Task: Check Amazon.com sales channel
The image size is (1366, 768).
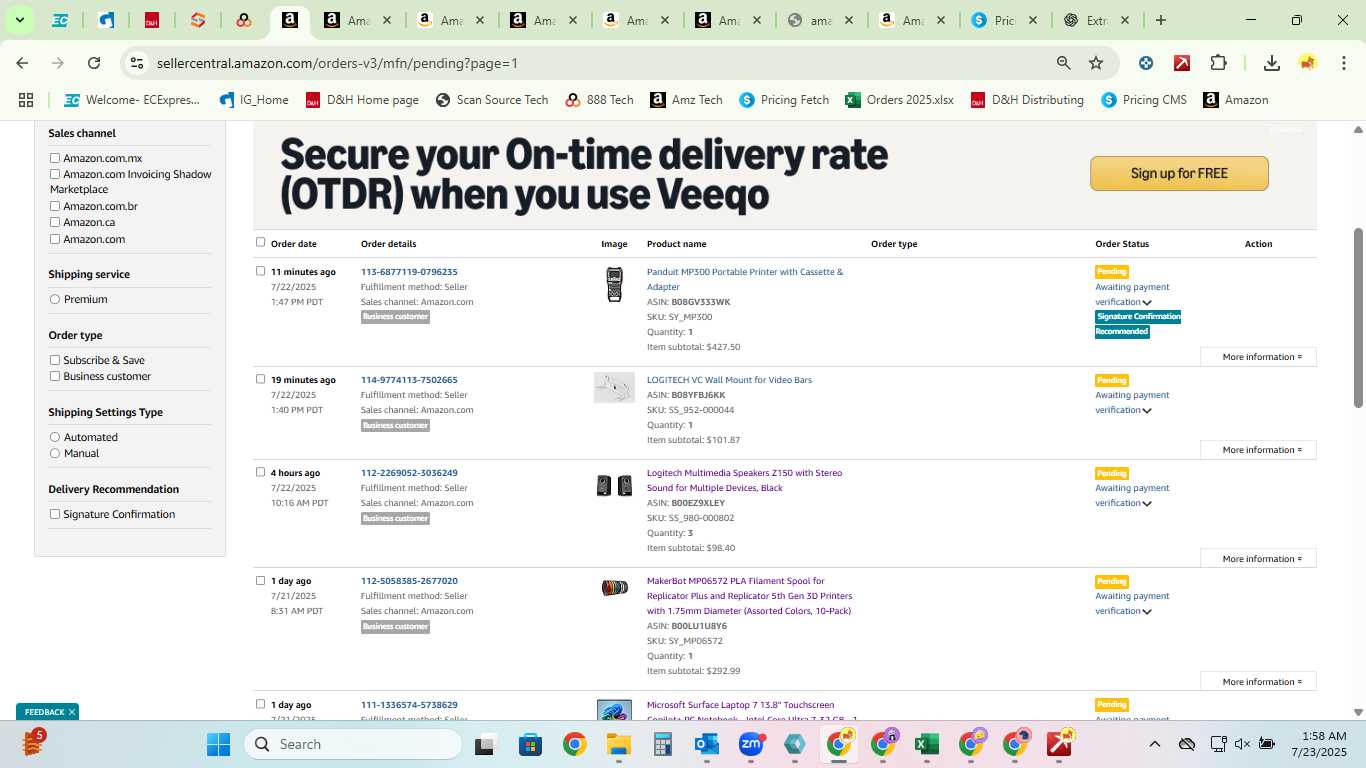Action: tap(55, 239)
